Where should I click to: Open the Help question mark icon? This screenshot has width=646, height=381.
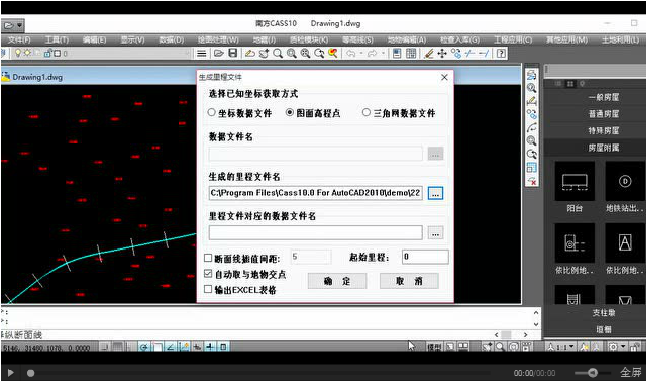coord(501,54)
